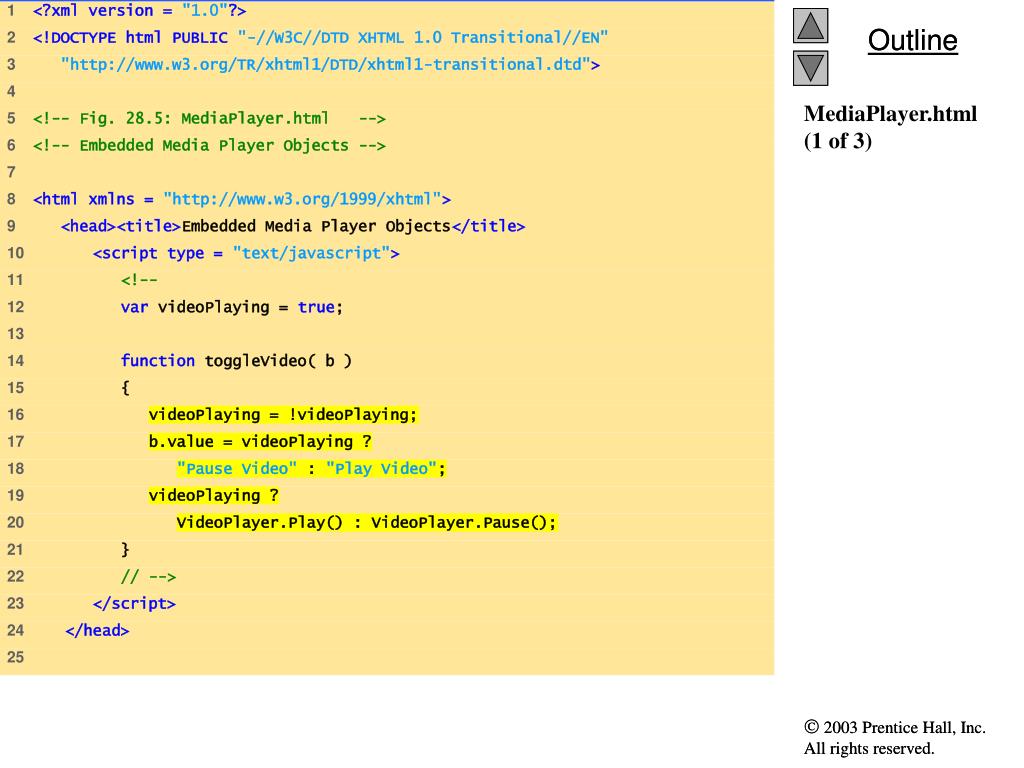Click the down arrow navigation icon

coord(810,68)
